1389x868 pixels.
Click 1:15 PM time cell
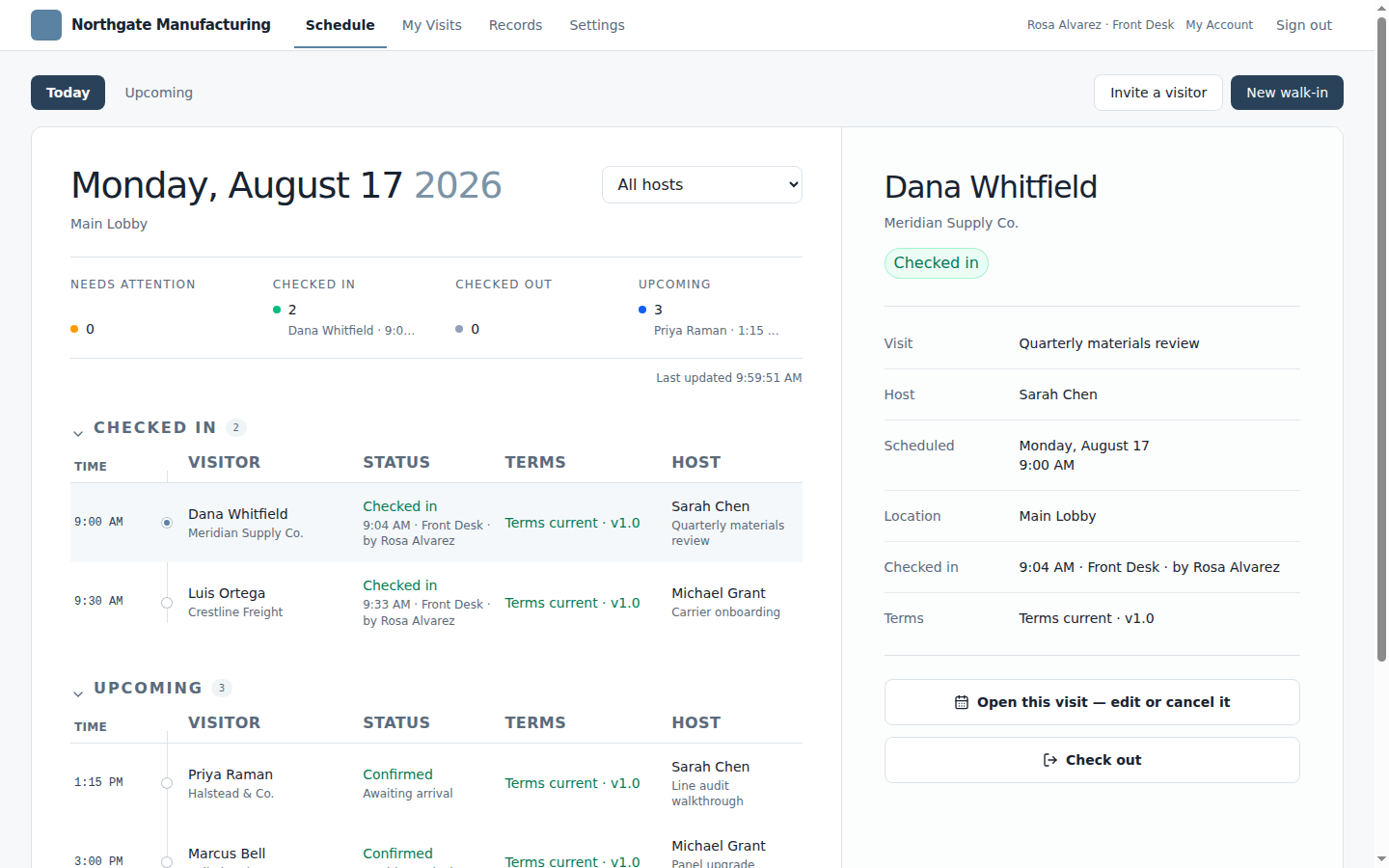(x=98, y=782)
